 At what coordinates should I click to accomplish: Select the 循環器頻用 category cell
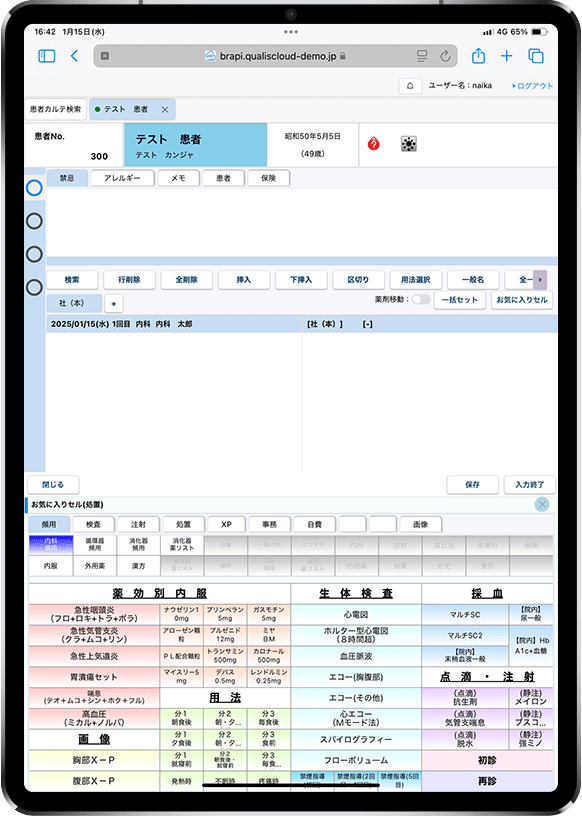(95, 544)
